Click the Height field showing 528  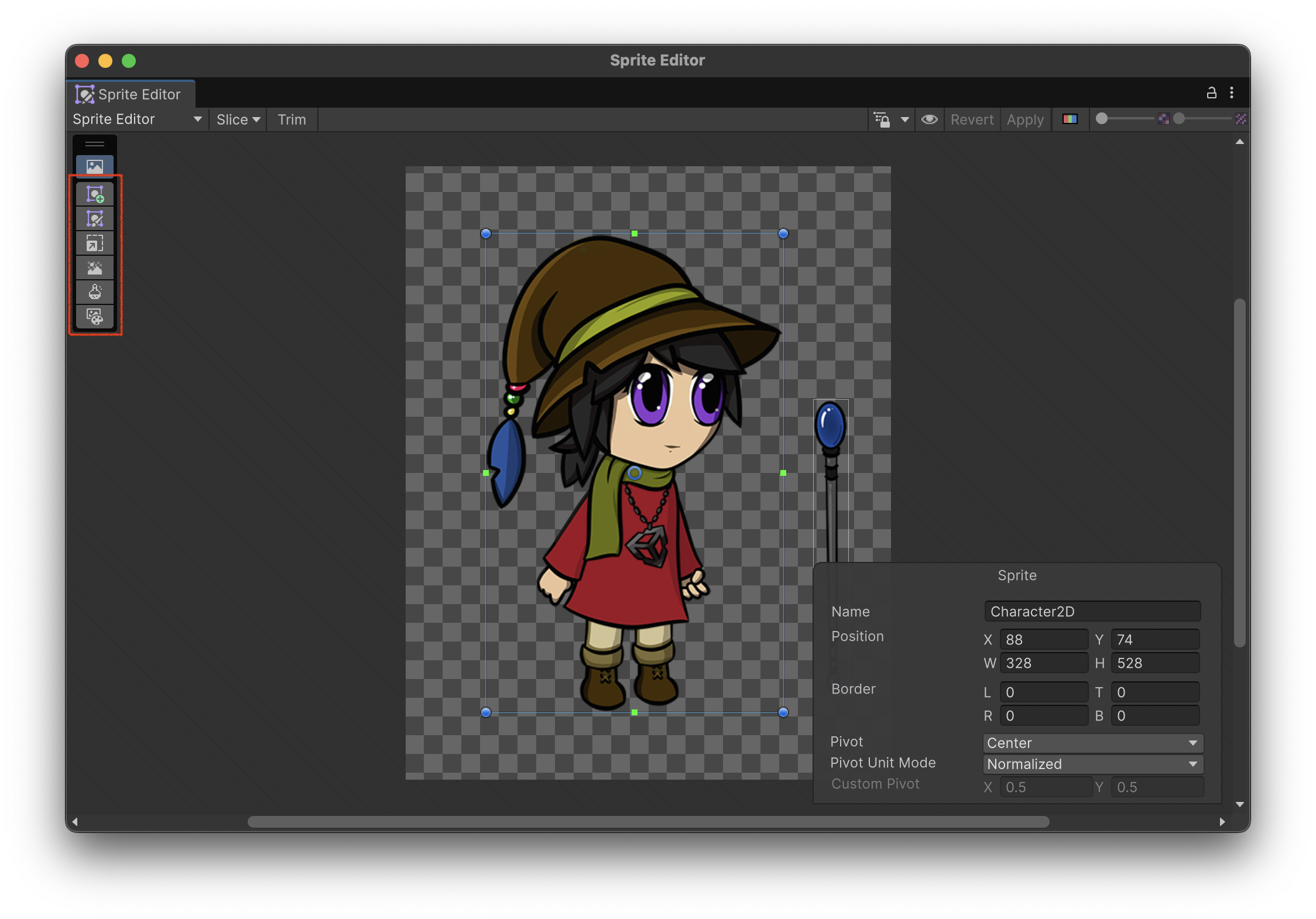click(x=1156, y=663)
